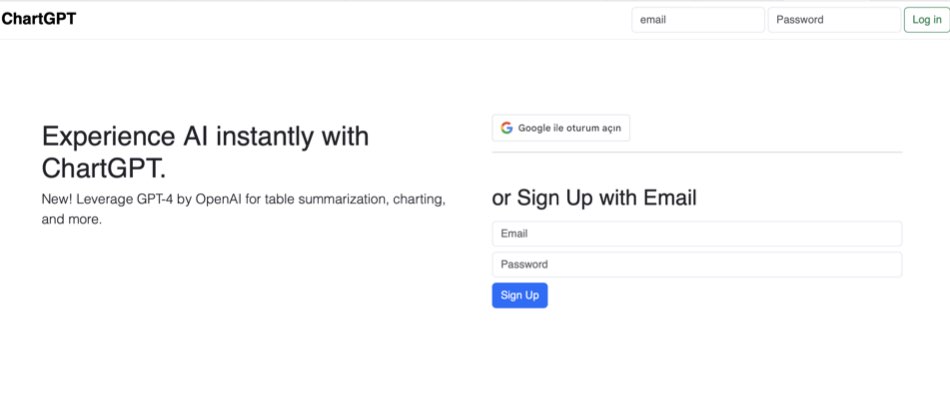Click the Google logo icon
Image resolution: width=950 pixels, height=400 pixels.
507,128
